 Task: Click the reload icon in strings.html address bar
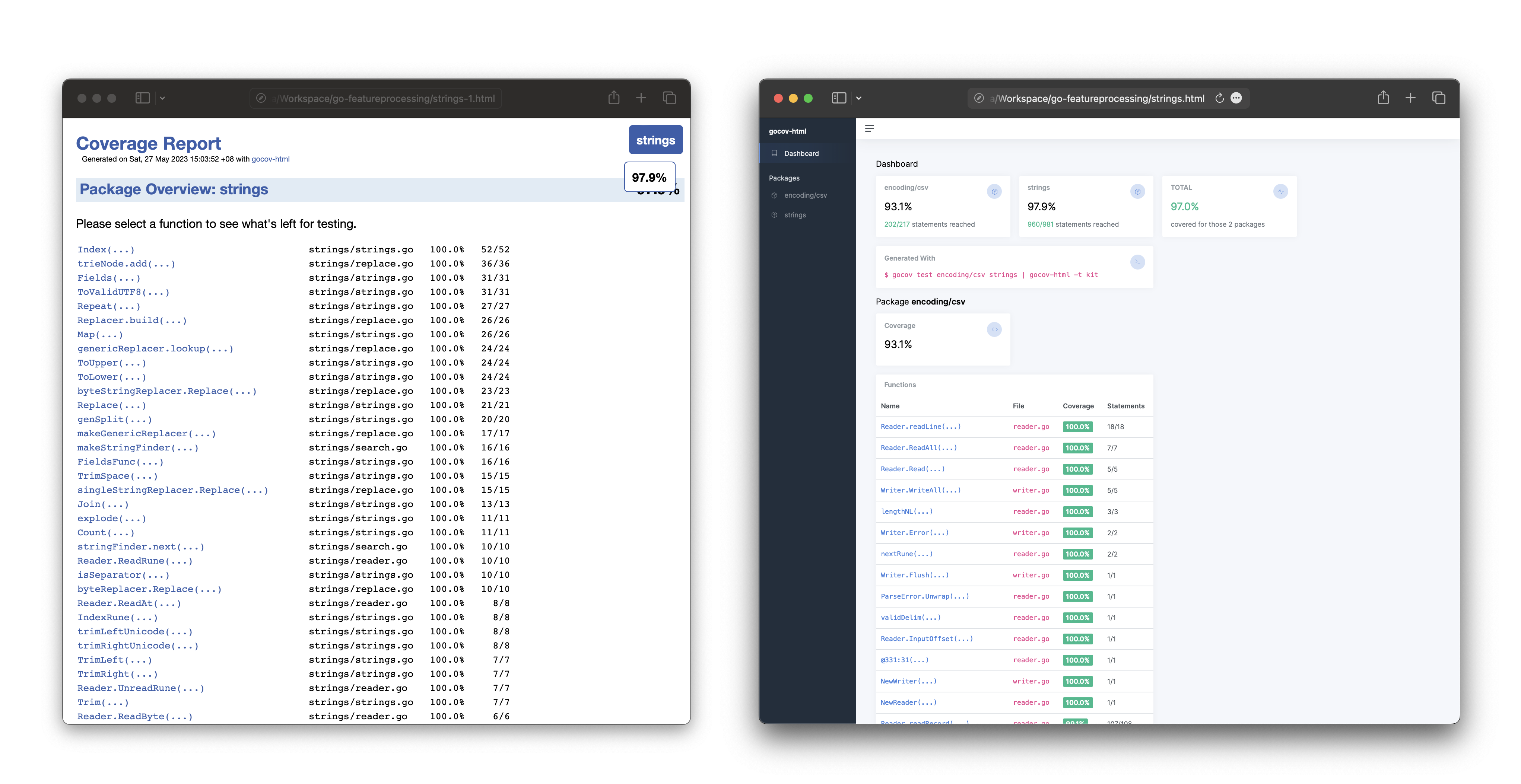1219,98
